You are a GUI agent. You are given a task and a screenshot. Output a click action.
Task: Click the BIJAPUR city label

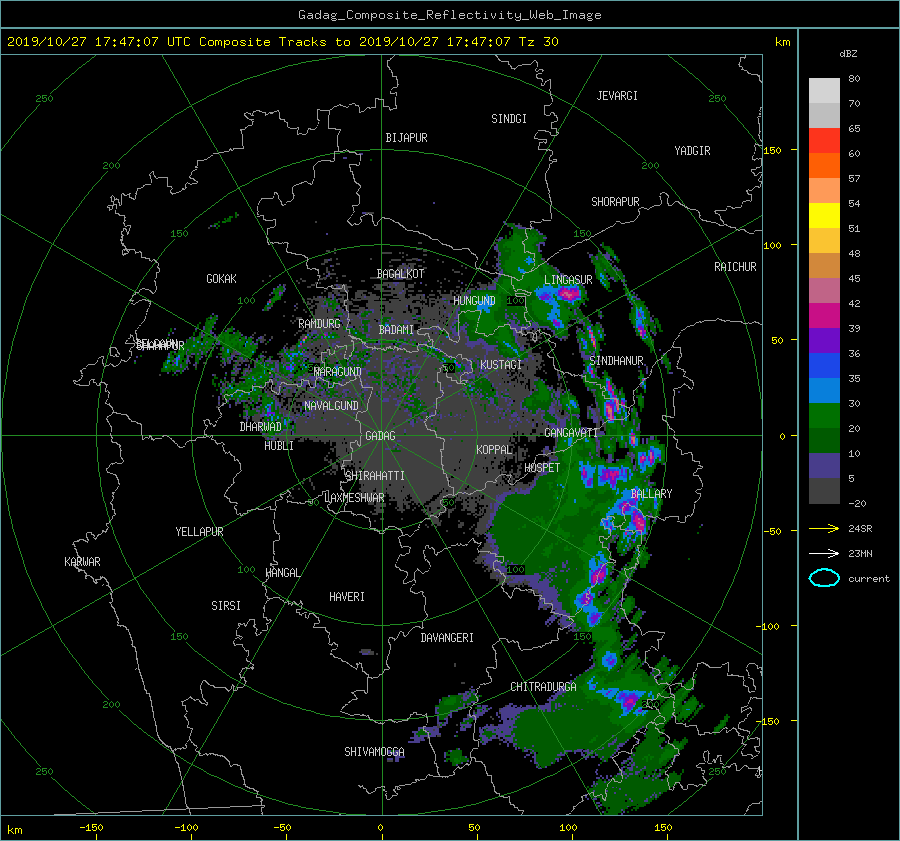tap(406, 138)
